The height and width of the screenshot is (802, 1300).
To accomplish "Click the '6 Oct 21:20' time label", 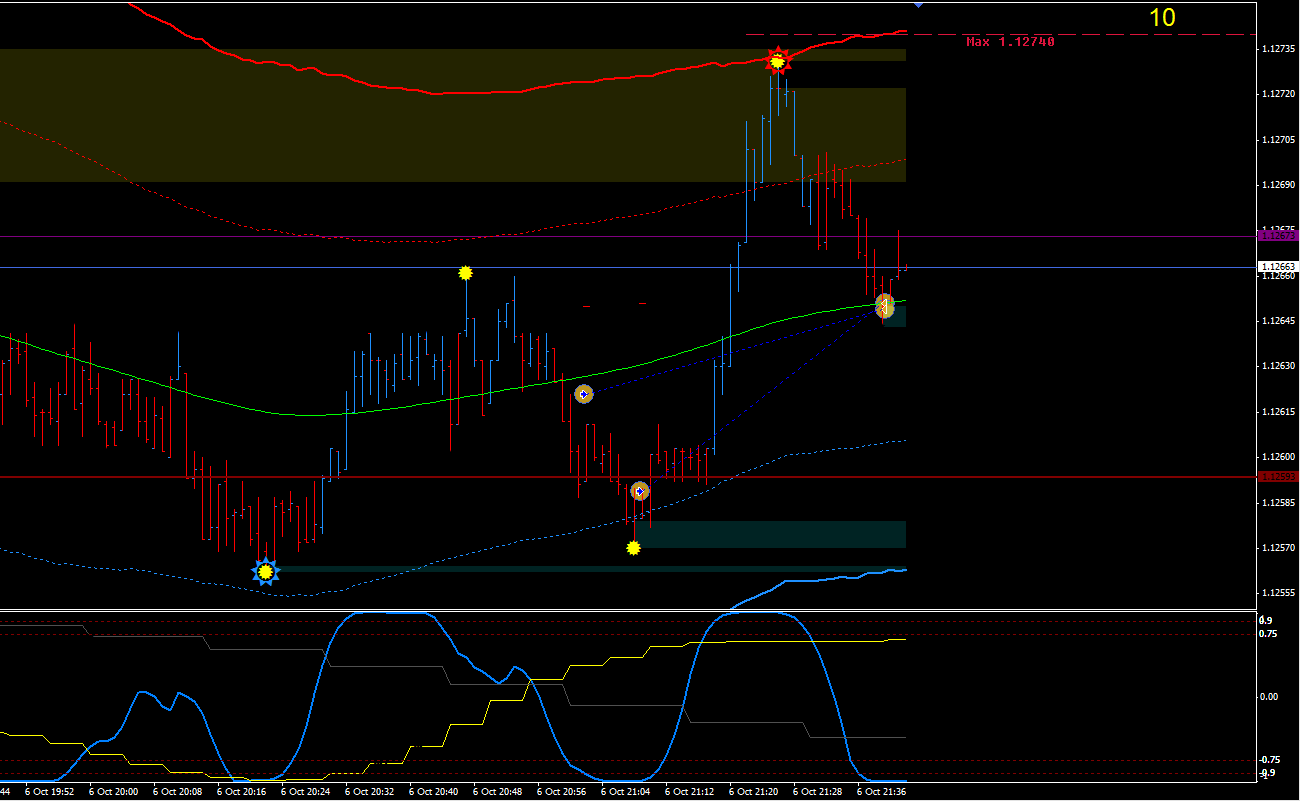I will pyautogui.click(x=753, y=791).
